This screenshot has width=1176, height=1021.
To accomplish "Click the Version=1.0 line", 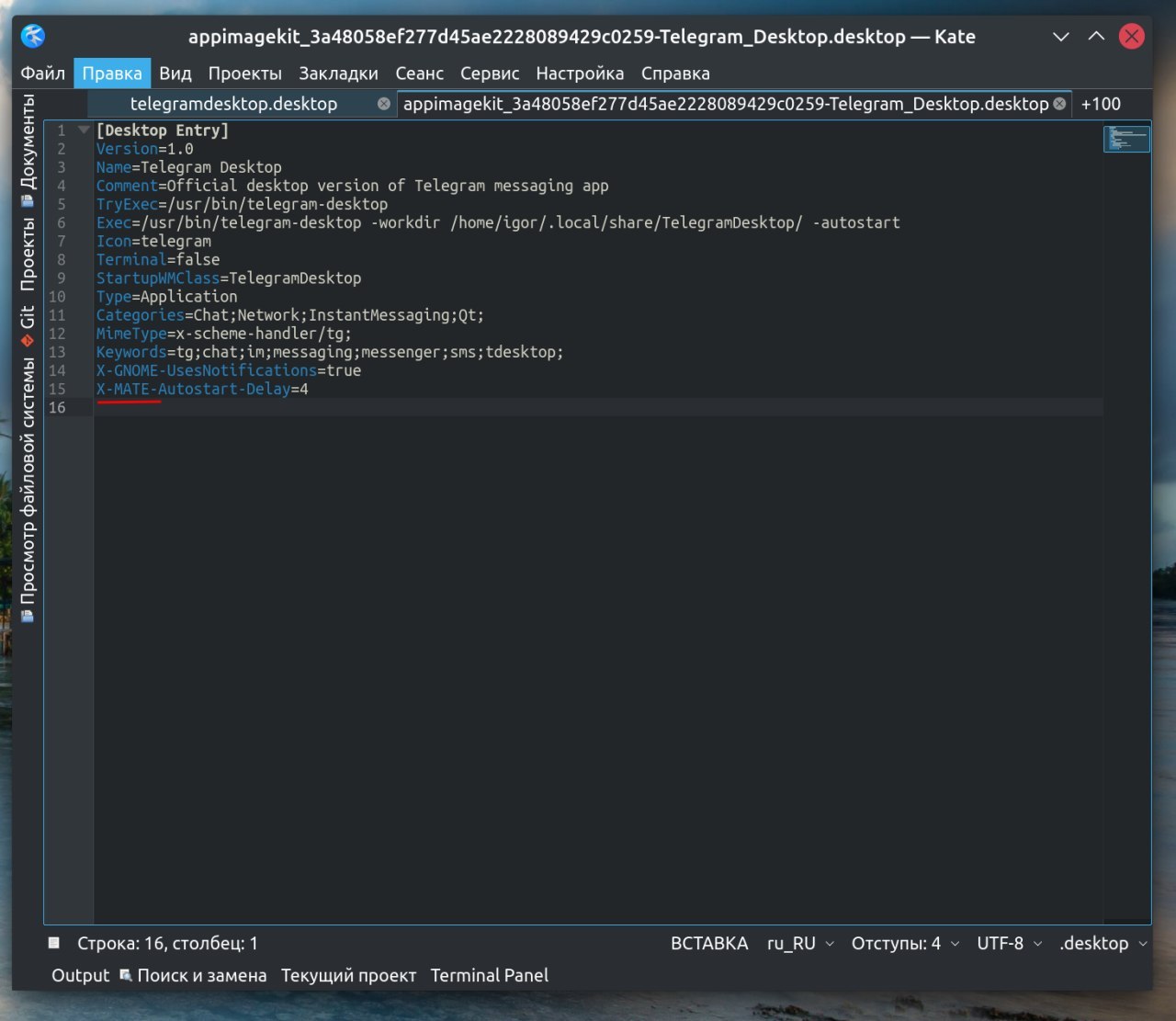I will coord(144,149).
